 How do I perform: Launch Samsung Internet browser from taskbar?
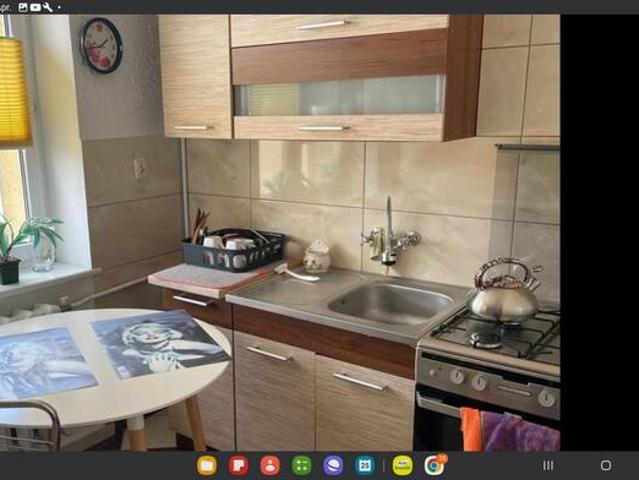(333, 465)
